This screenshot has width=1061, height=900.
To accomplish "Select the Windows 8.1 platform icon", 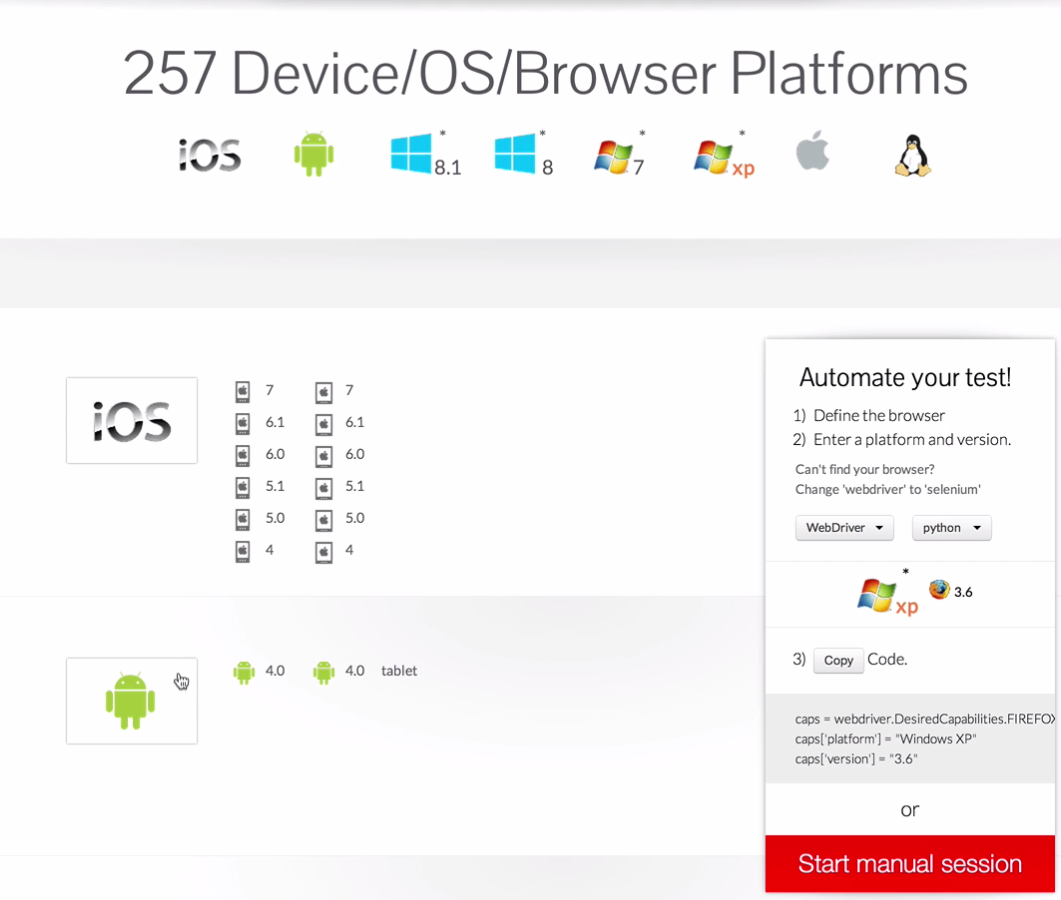I will (426, 154).
